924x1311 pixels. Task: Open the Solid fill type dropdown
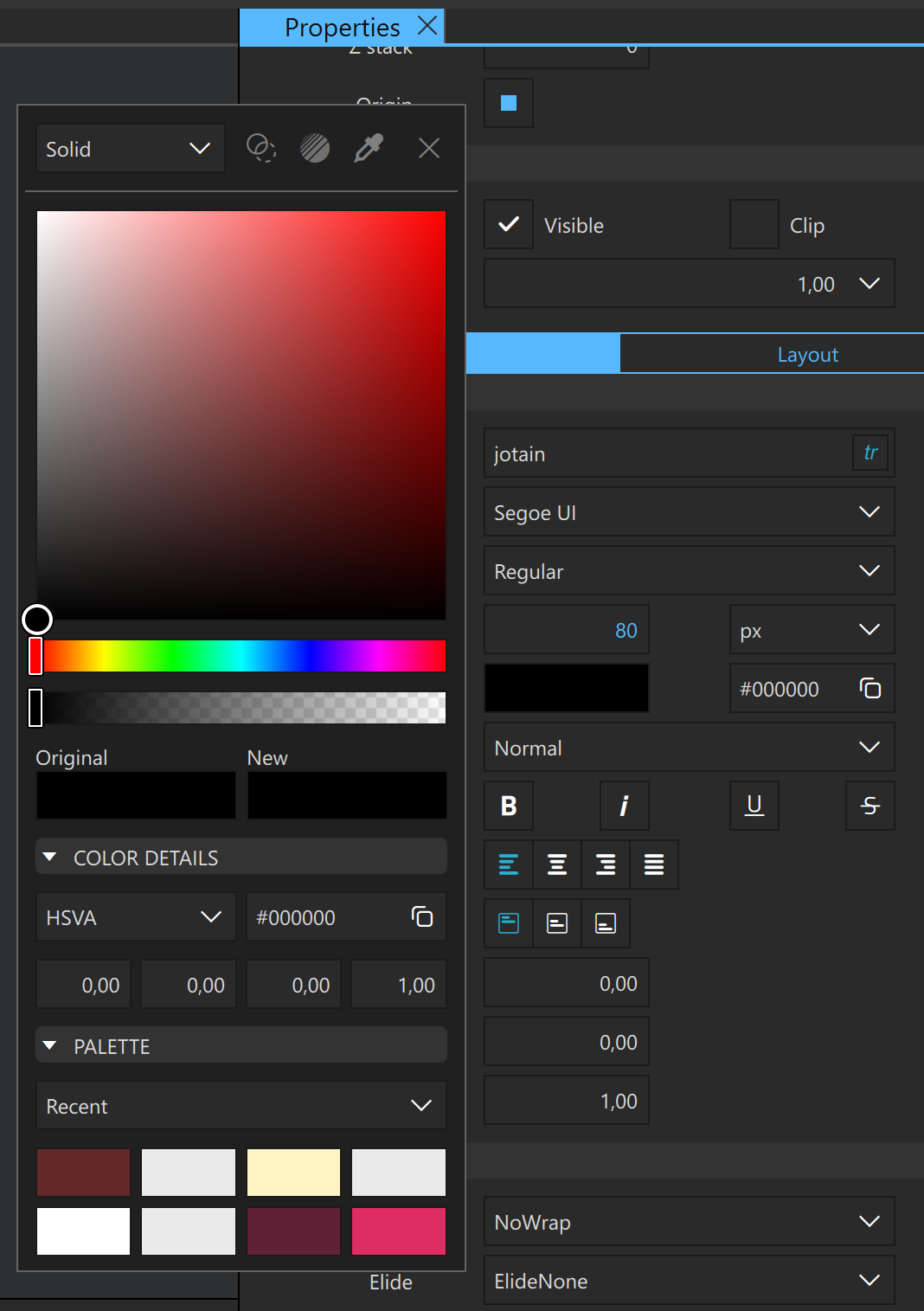130,148
